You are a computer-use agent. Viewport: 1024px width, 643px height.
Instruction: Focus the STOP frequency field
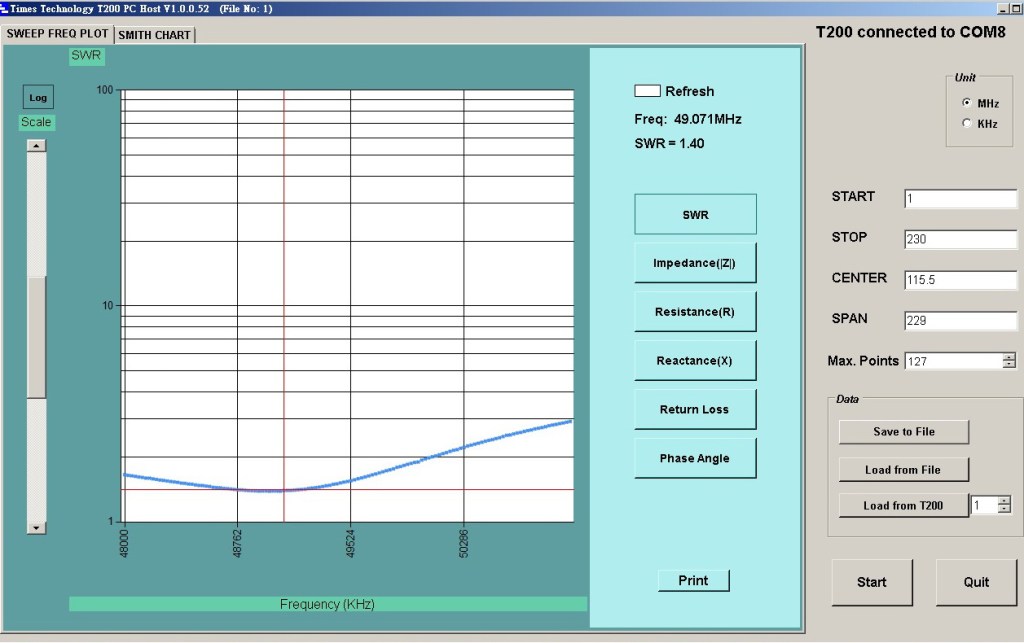(960, 240)
